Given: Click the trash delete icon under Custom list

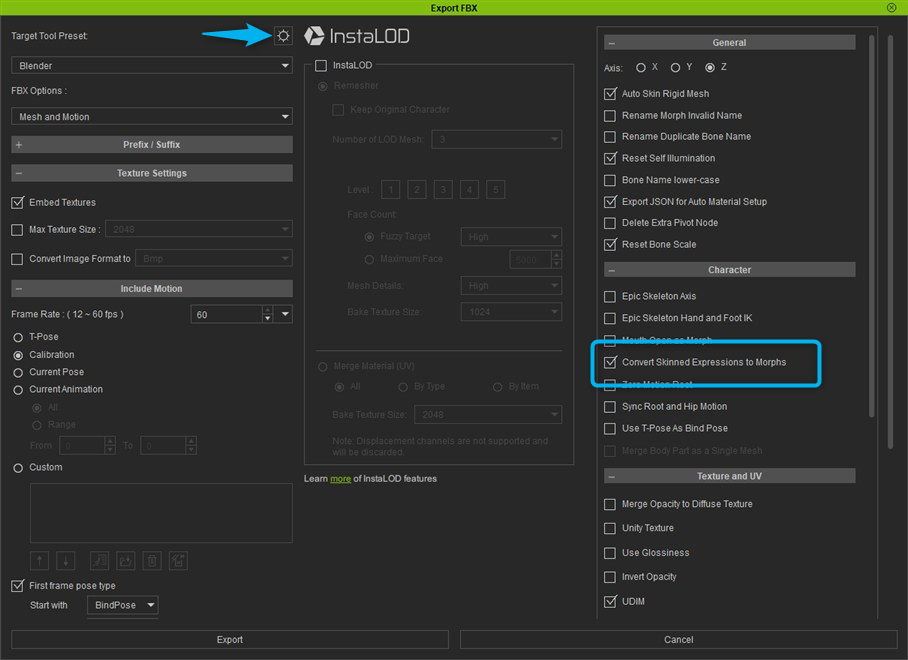Looking at the screenshot, I should [152, 560].
